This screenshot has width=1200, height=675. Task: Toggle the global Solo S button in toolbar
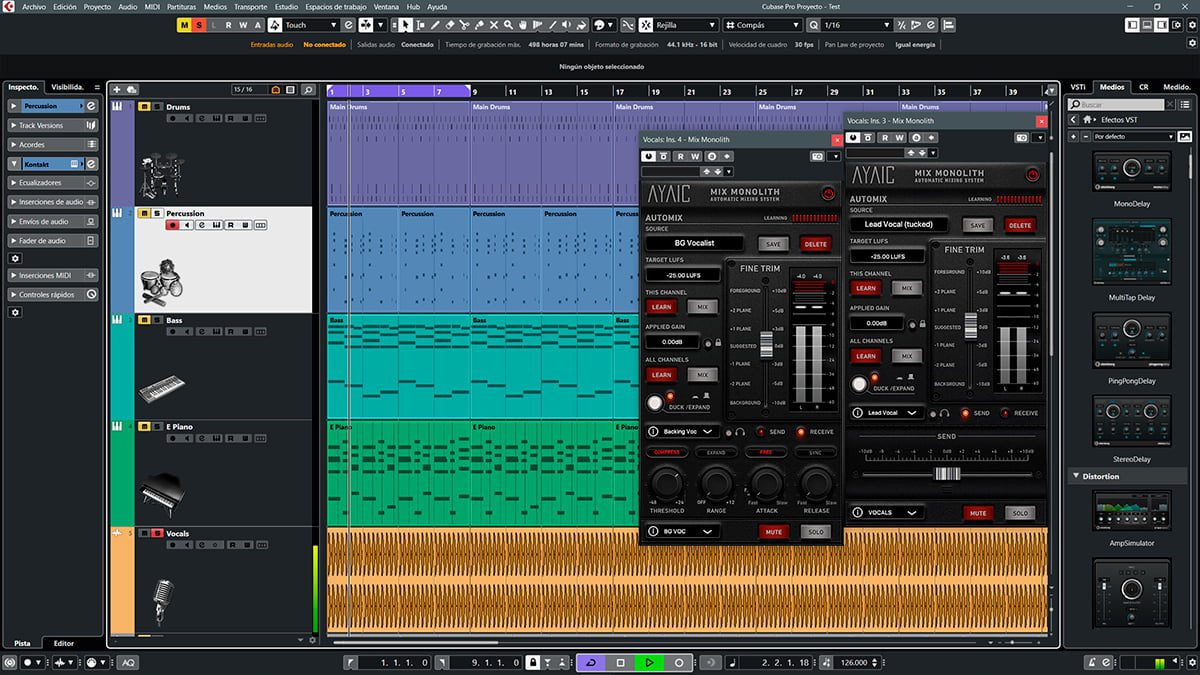199,24
